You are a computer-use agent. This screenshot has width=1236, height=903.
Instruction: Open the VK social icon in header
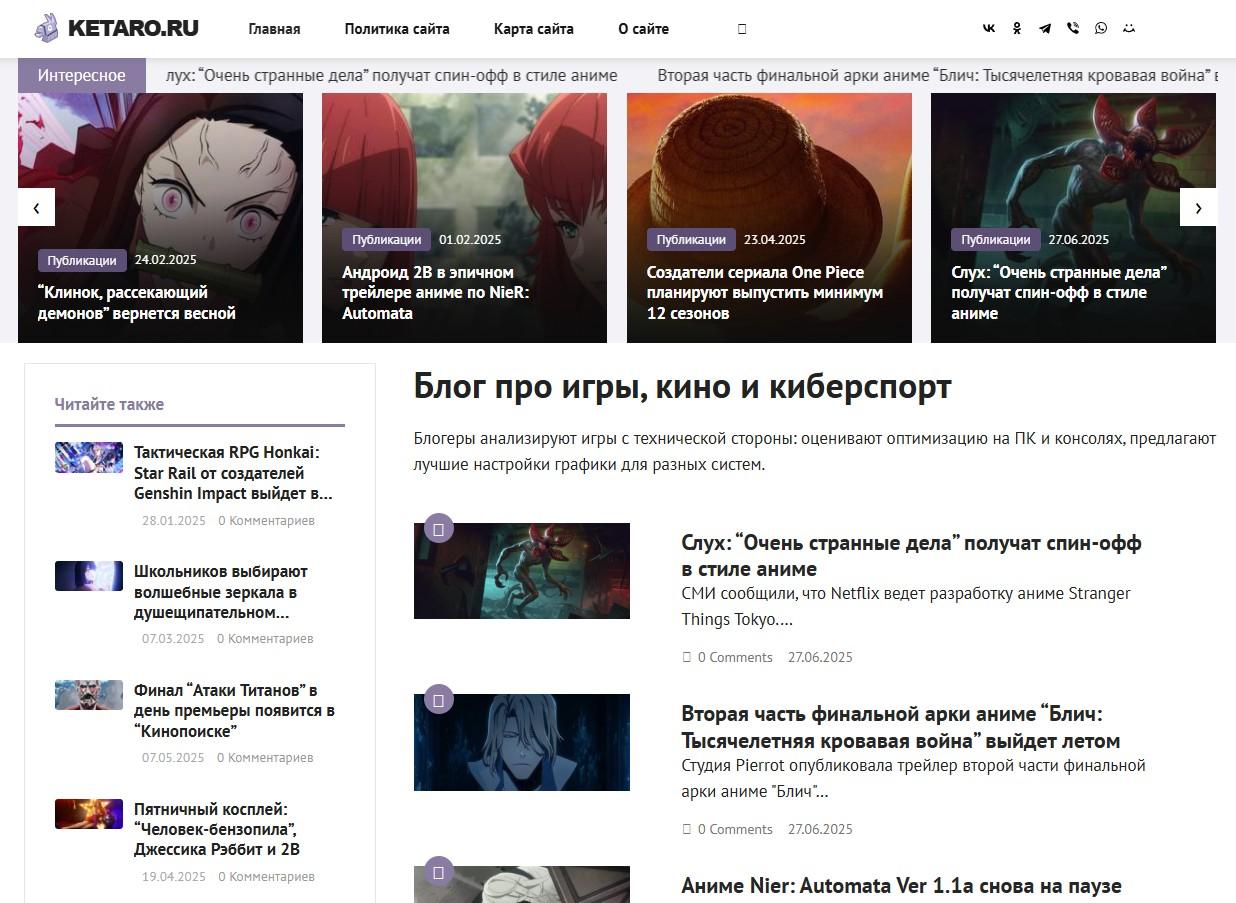click(989, 28)
